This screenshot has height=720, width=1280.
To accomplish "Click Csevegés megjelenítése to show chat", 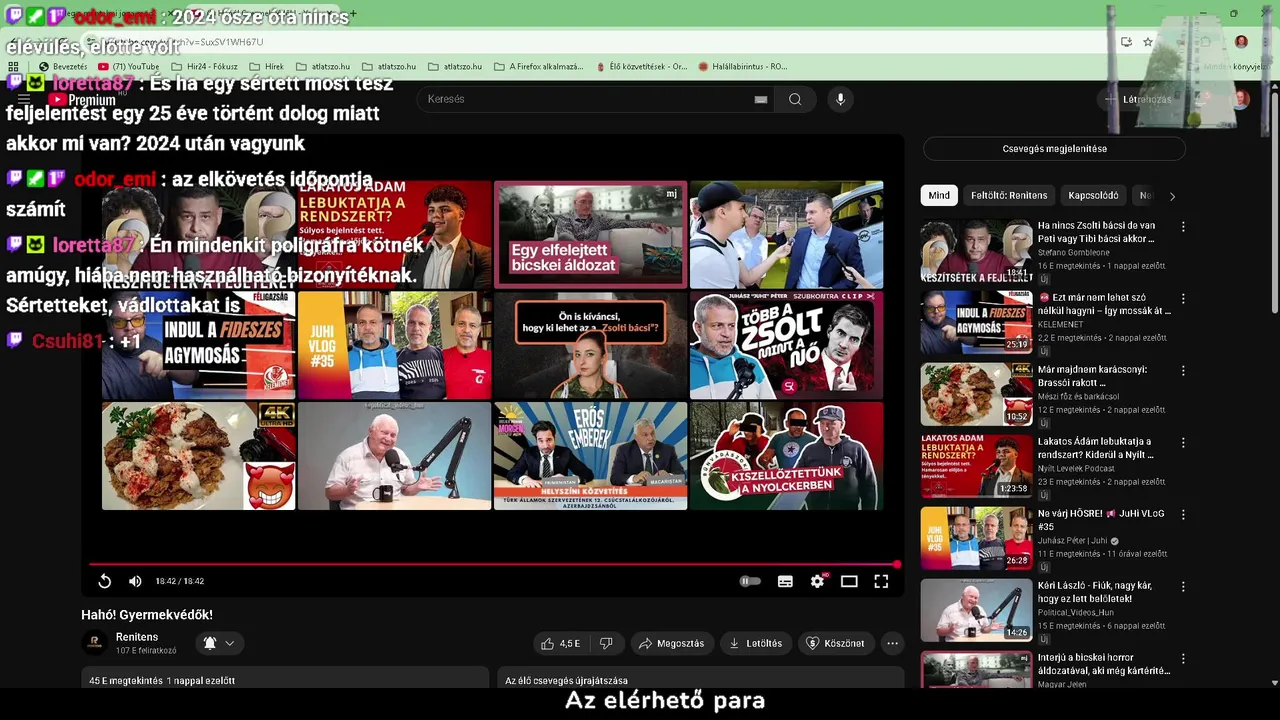I will tap(1054, 149).
